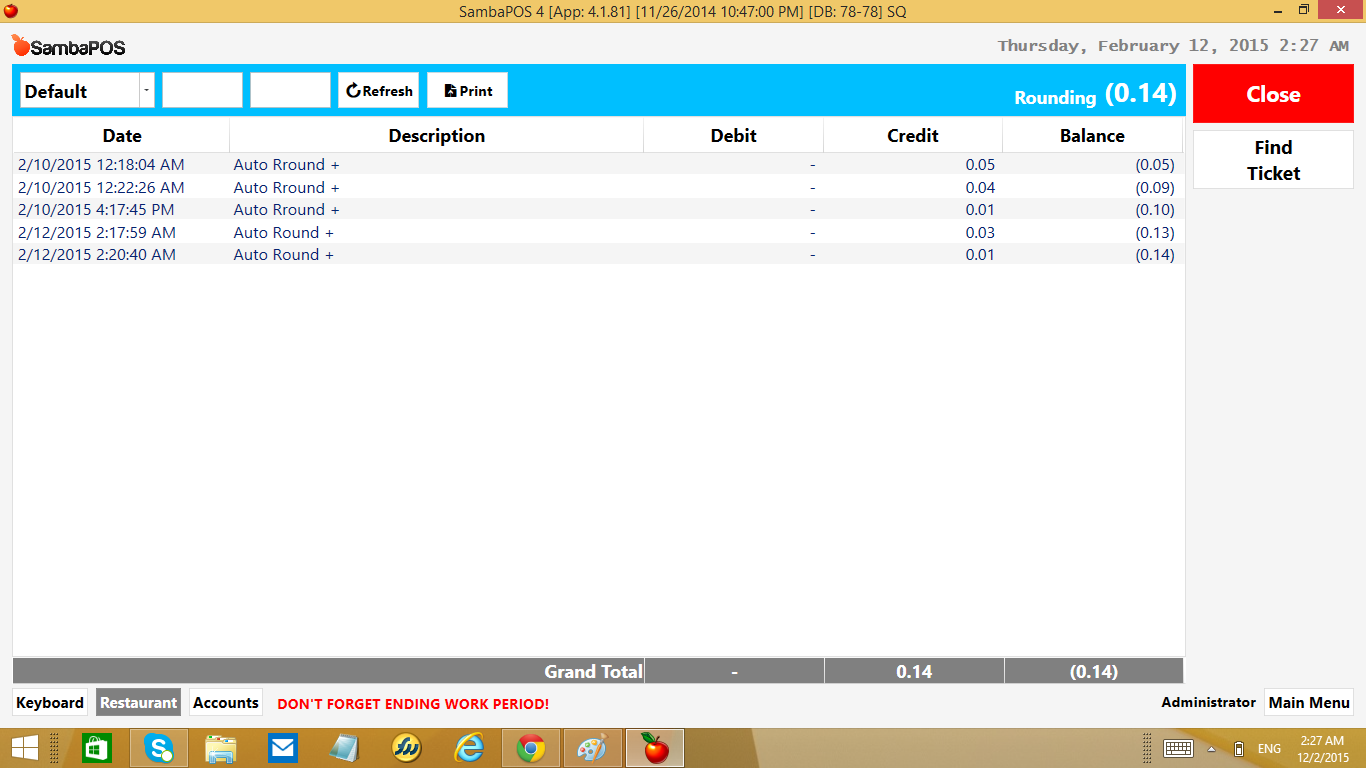Show the on-screen Keyboard

point(50,703)
